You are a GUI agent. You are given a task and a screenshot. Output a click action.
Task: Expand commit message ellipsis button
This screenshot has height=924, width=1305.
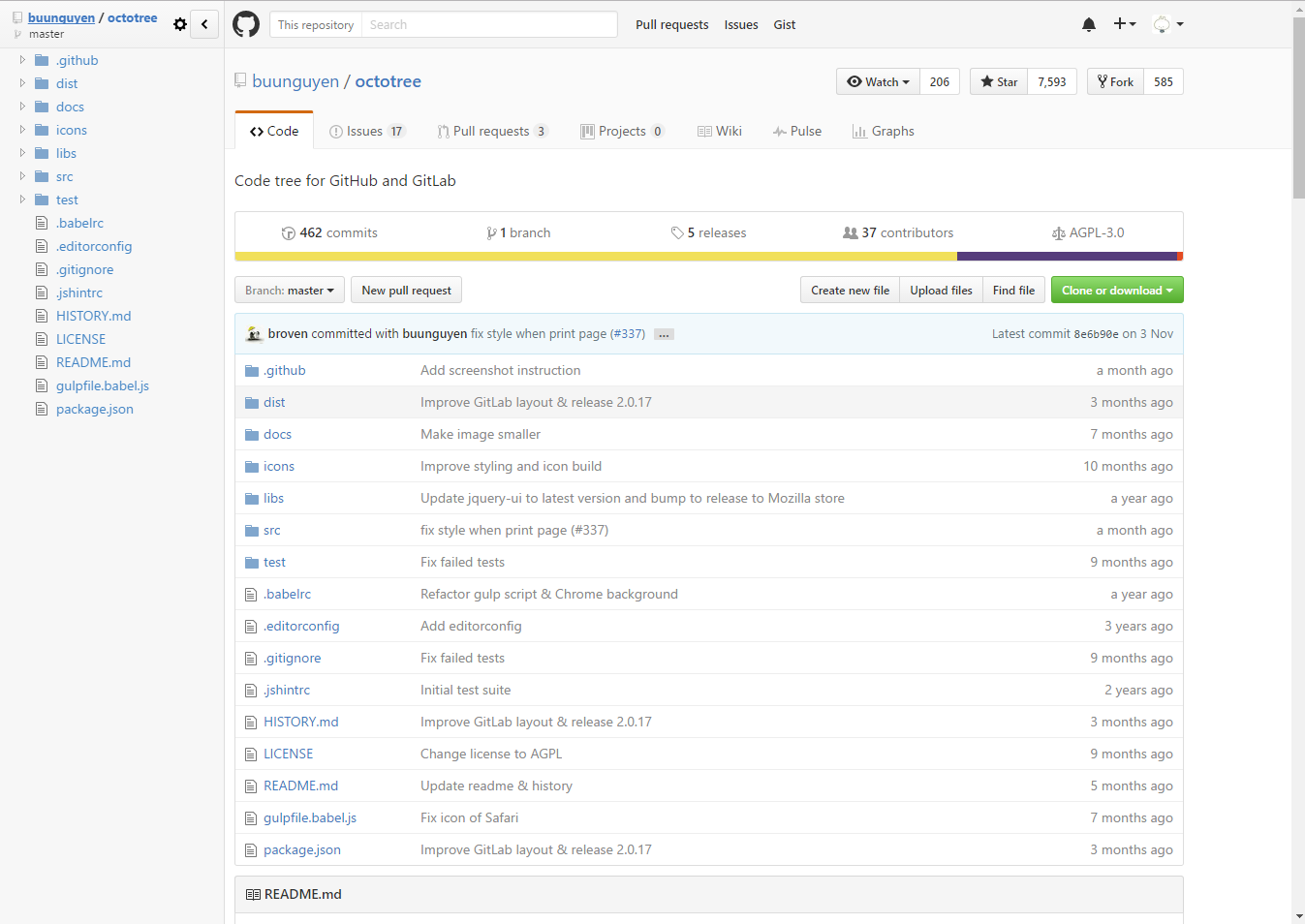pyautogui.click(x=664, y=334)
